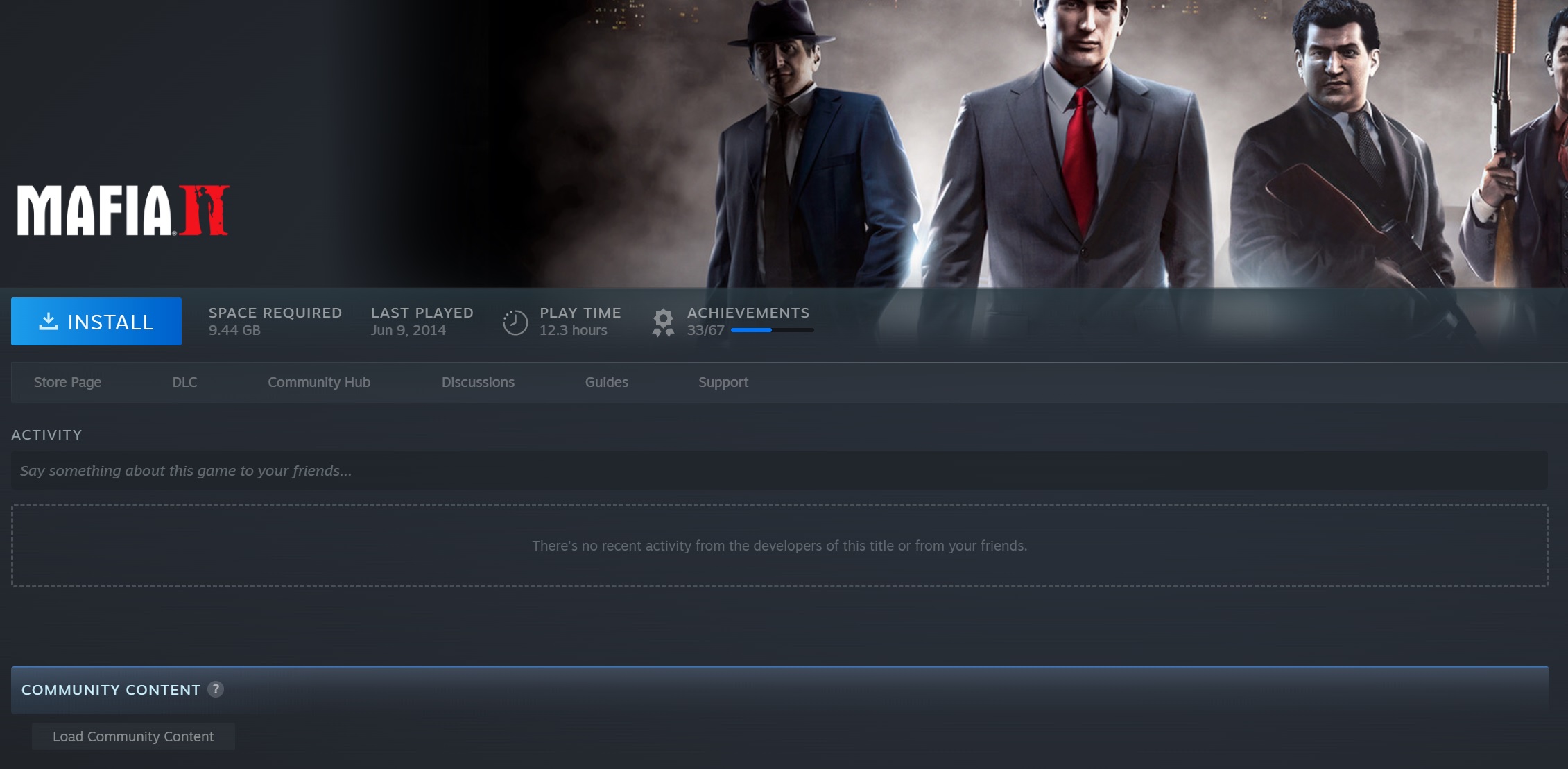Image resolution: width=1568 pixels, height=769 pixels.
Task: Click the '9.44 GB' space required value
Action: (x=234, y=330)
